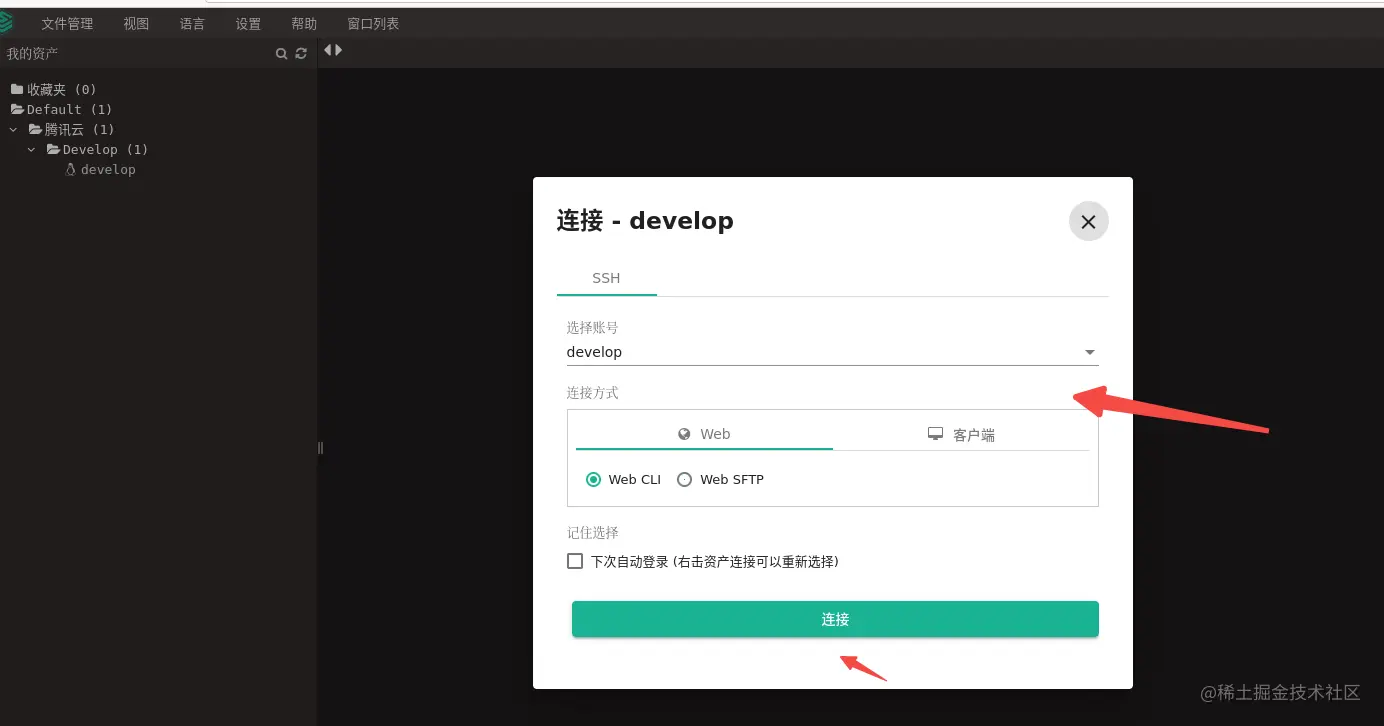Click the 记住选择 label
Image resolution: width=1384 pixels, height=726 pixels.
click(x=593, y=533)
